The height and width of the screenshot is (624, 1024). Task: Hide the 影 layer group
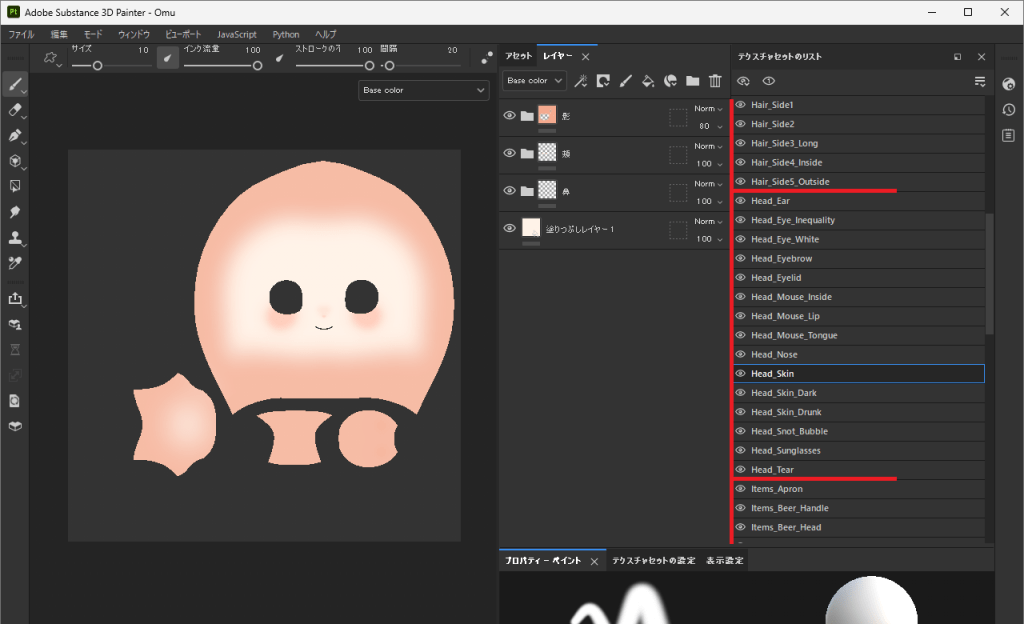510,116
